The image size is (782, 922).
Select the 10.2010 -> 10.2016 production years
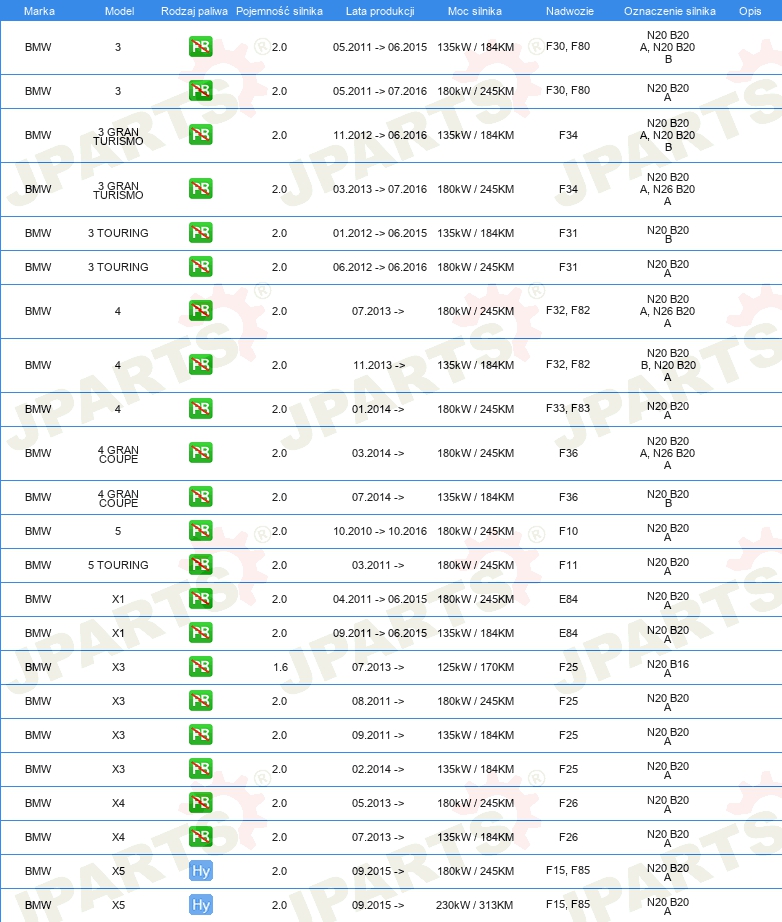(380, 532)
